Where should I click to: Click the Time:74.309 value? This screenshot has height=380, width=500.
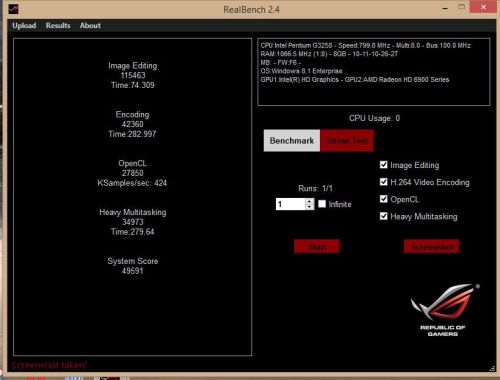pyautogui.click(x=133, y=85)
